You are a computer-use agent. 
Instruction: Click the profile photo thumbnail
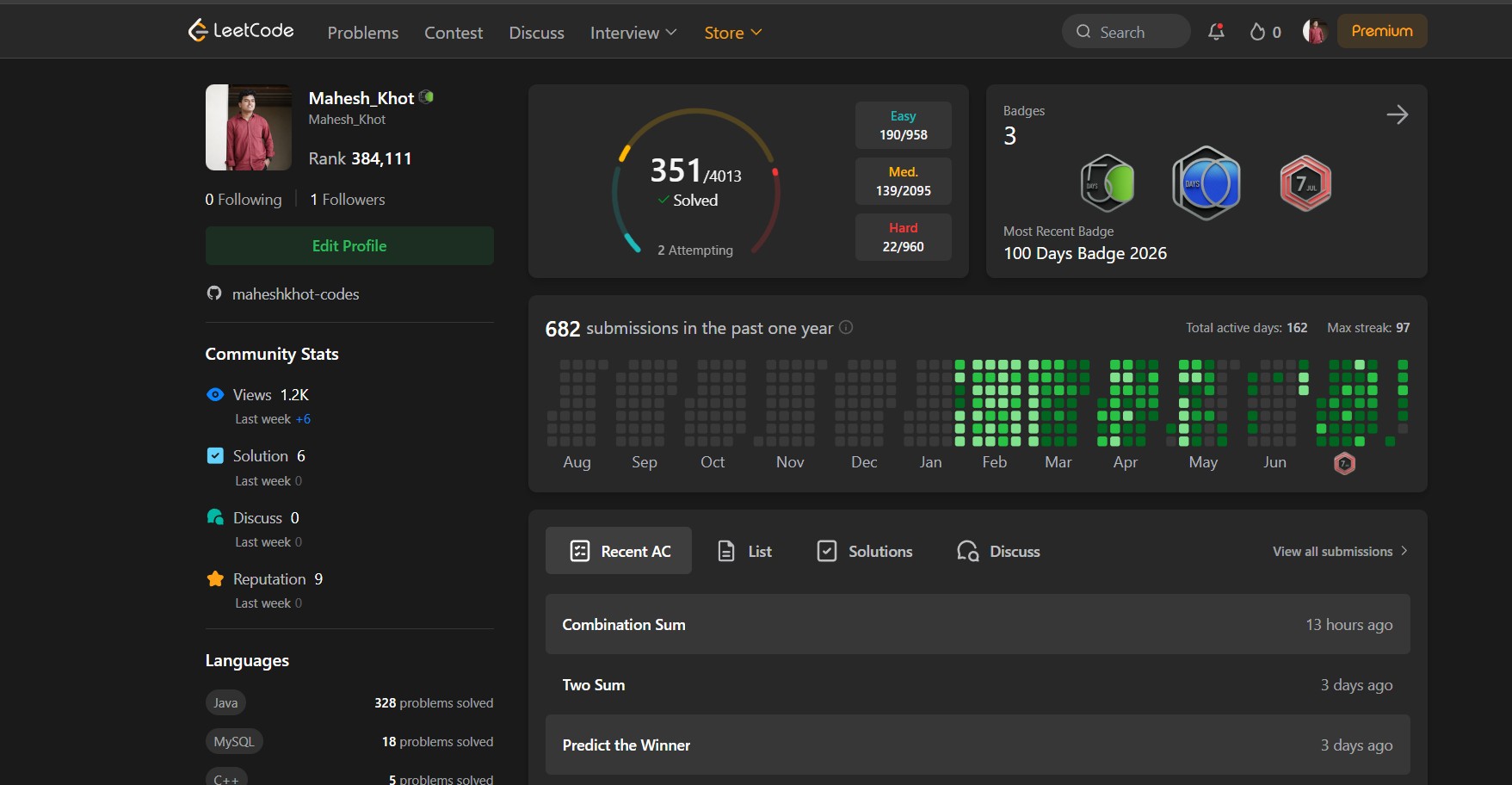click(x=249, y=127)
